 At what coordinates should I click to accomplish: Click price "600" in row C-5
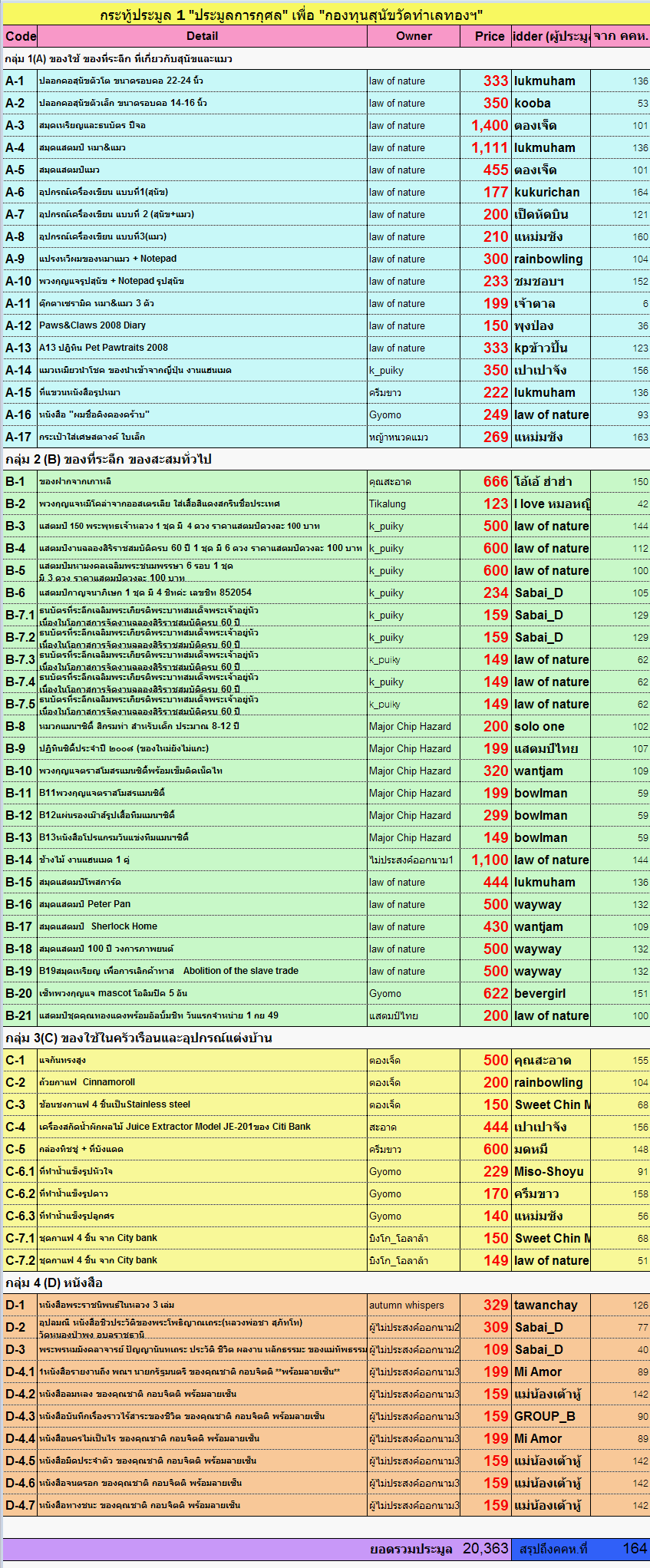[496, 1149]
